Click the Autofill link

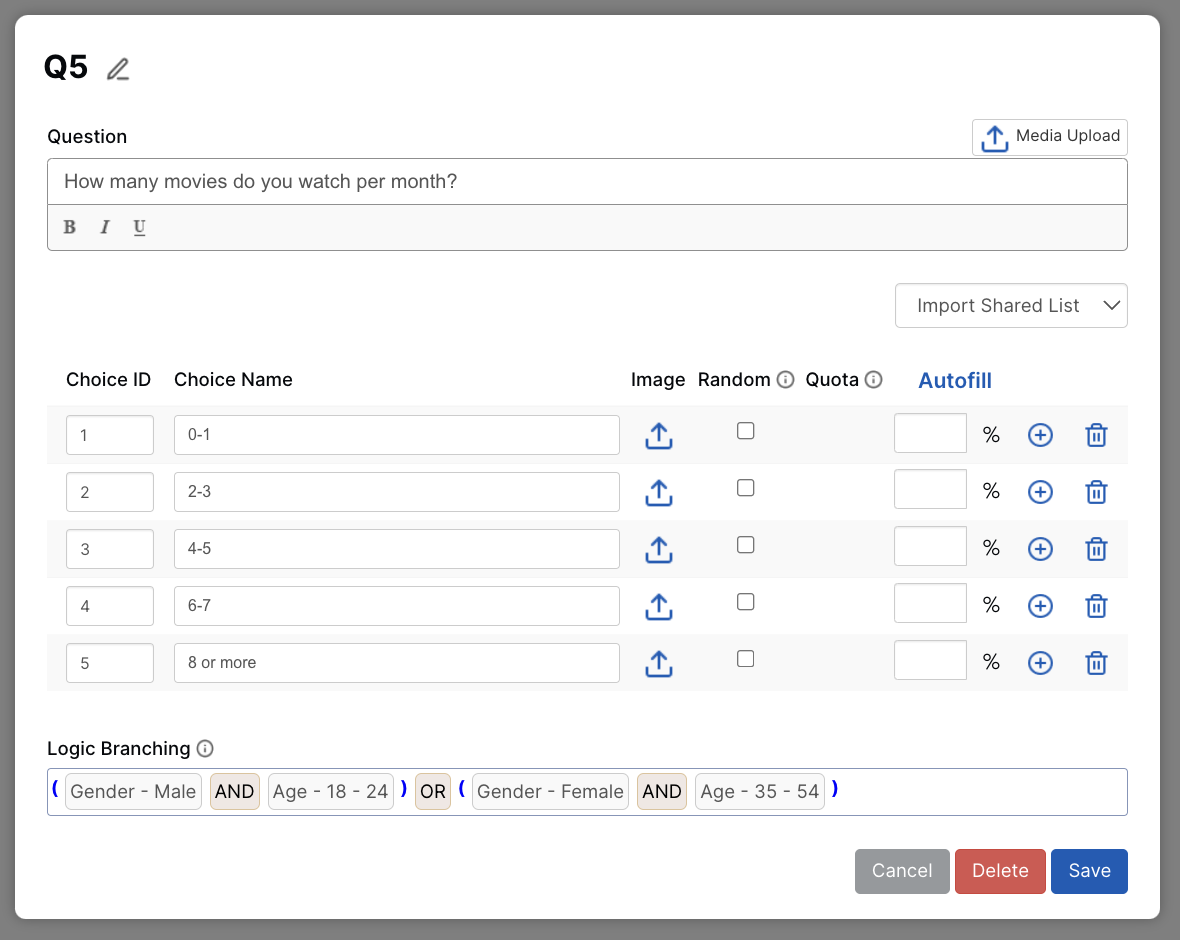point(954,380)
